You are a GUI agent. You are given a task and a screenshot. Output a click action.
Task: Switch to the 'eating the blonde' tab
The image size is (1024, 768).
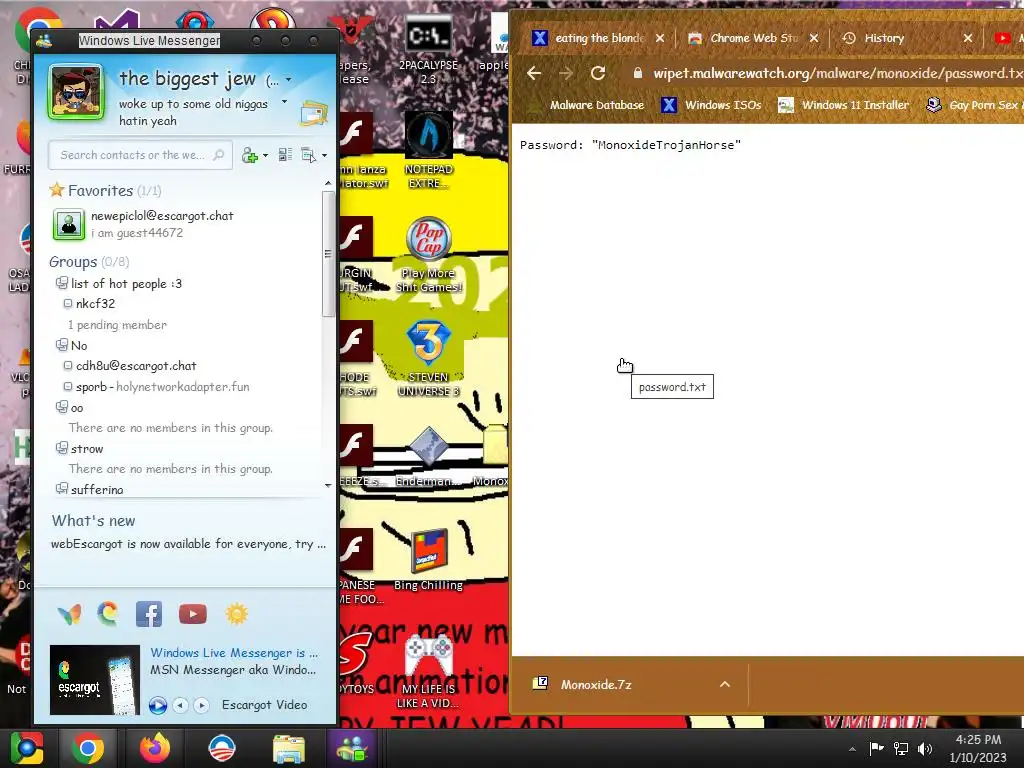[x=598, y=38]
